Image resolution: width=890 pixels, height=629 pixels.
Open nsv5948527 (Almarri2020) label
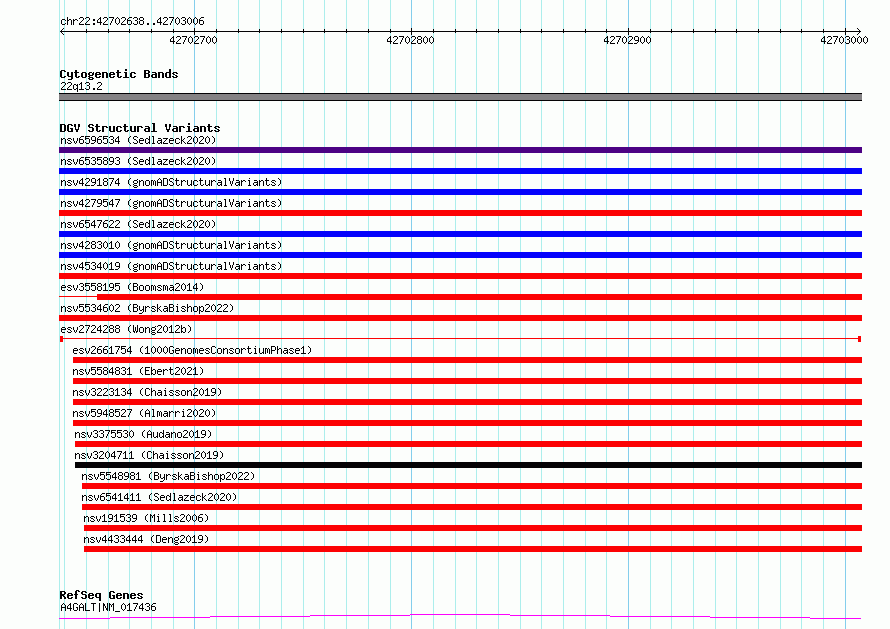pos(144,413)
